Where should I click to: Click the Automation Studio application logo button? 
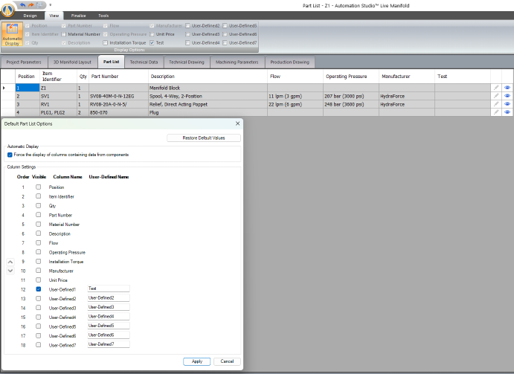pyautogui.click(x=7, y=9)
